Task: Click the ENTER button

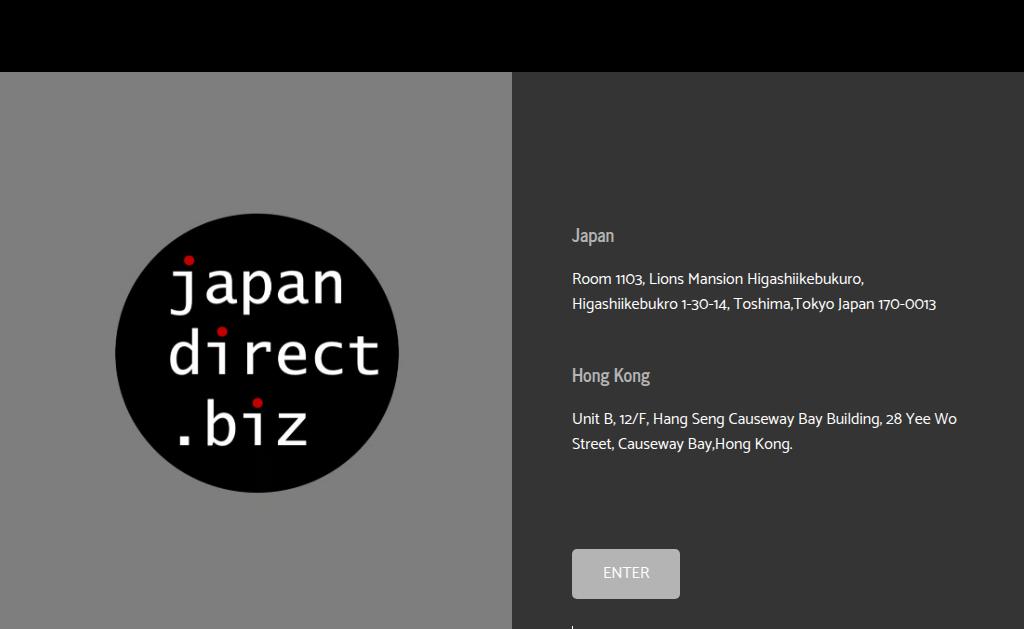Action: pyautogui.click(x=626, y=573)
